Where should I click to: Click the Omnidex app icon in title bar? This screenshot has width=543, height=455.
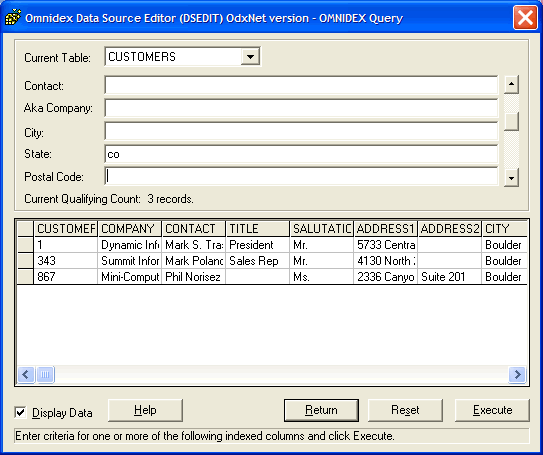(13, 17)
